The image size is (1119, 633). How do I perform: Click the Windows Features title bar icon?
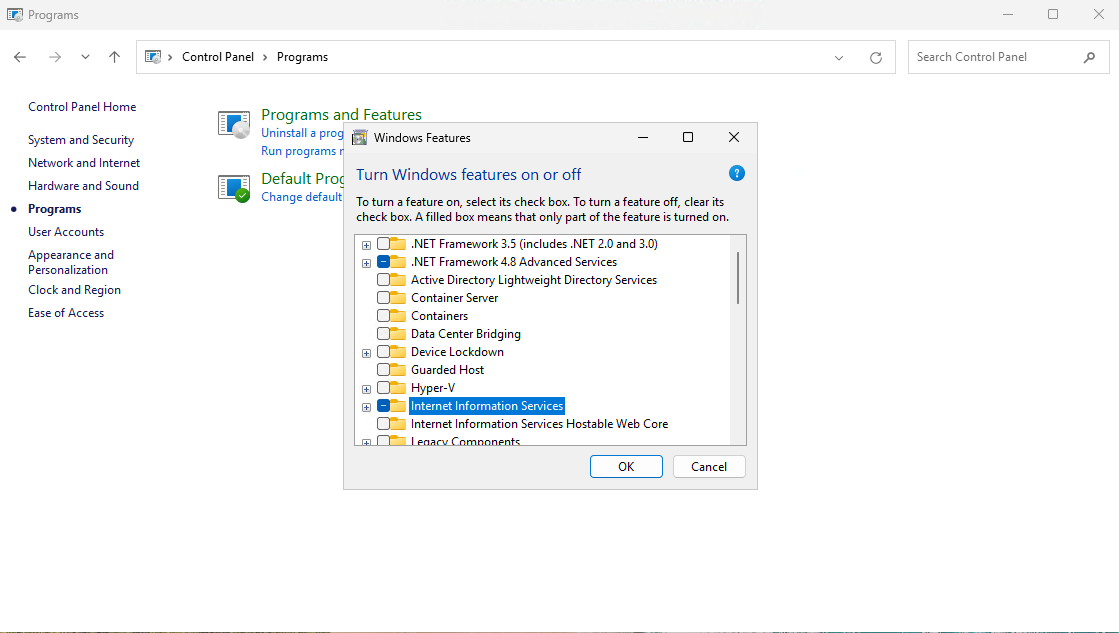point(360,138)
